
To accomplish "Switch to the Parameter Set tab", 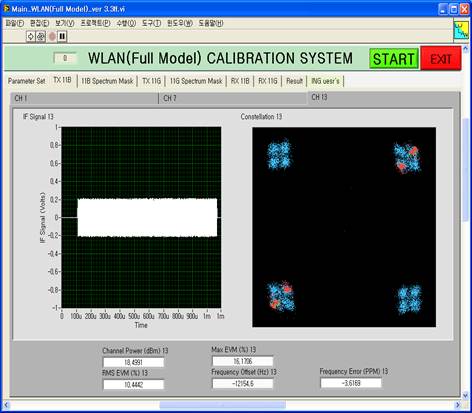I will (x=27, y=81).
